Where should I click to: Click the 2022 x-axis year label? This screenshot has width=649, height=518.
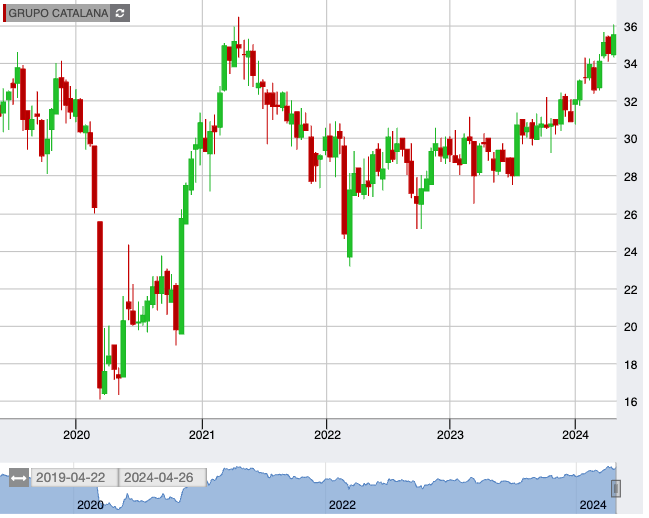[x=327, y=435]
